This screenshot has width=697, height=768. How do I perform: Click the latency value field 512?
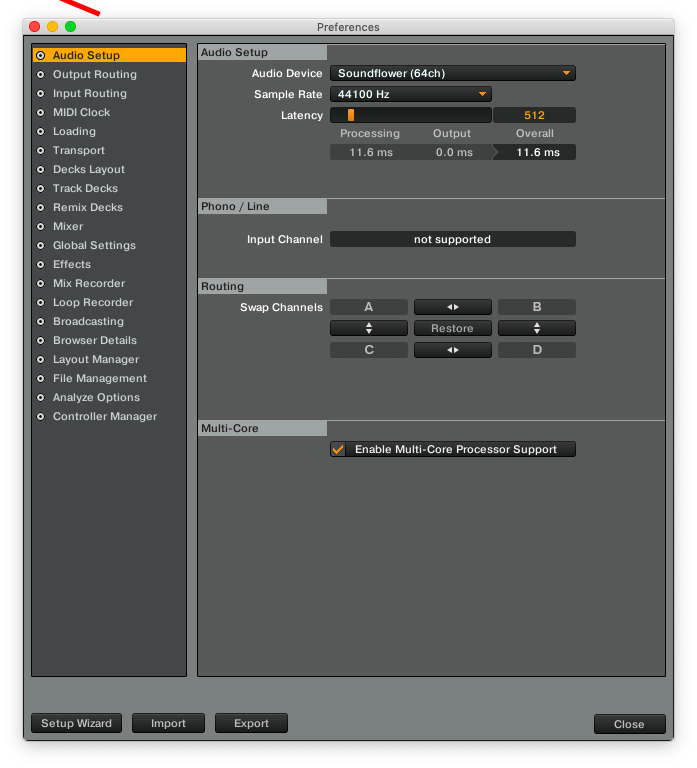[534, 115]
